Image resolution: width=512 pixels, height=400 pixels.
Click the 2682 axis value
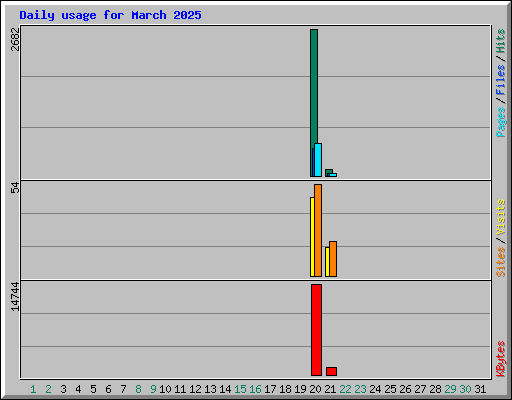tap(15, 39)
